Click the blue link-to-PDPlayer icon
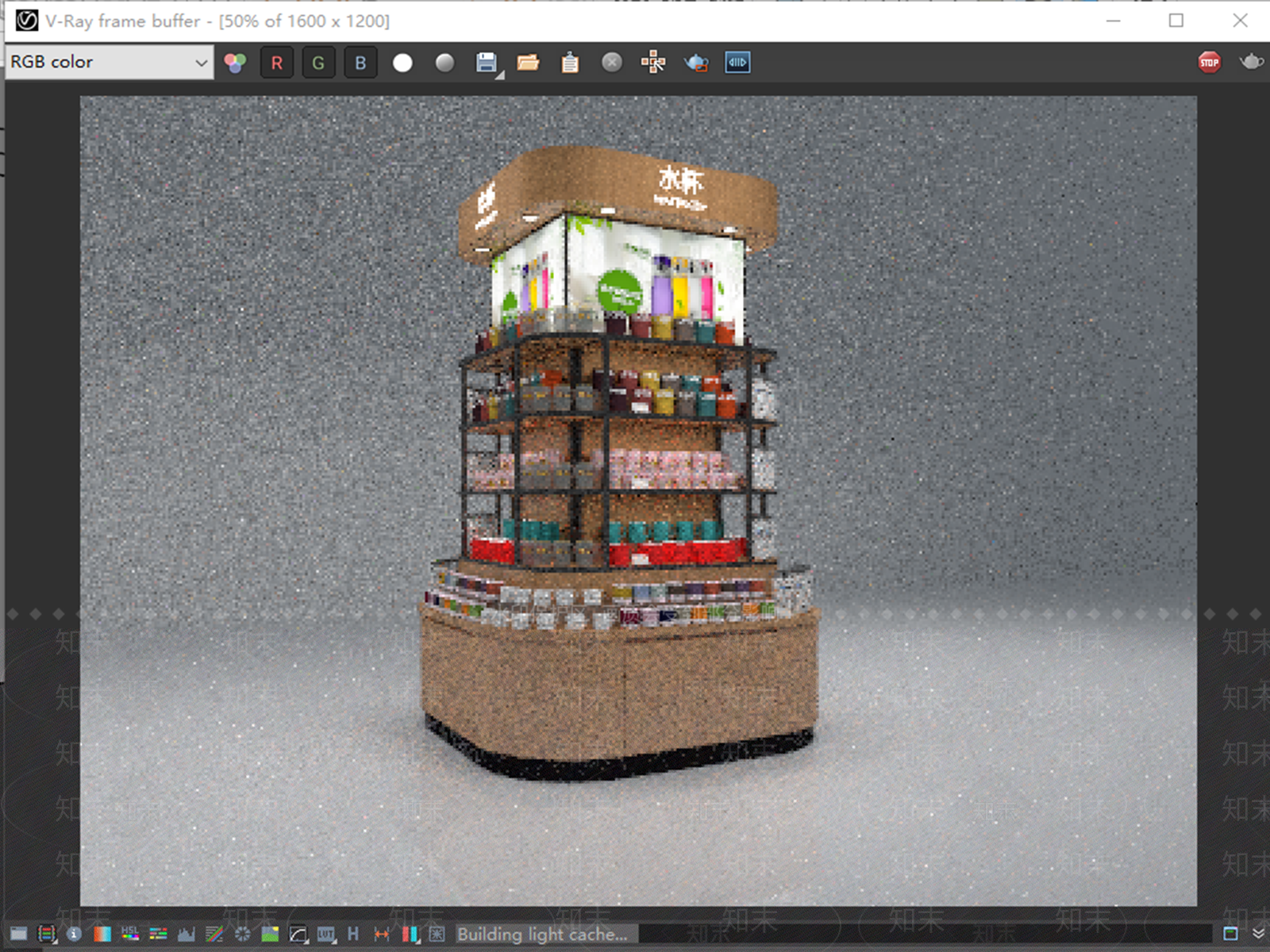Screen dimensions: 1270x952 pos(737,63)
